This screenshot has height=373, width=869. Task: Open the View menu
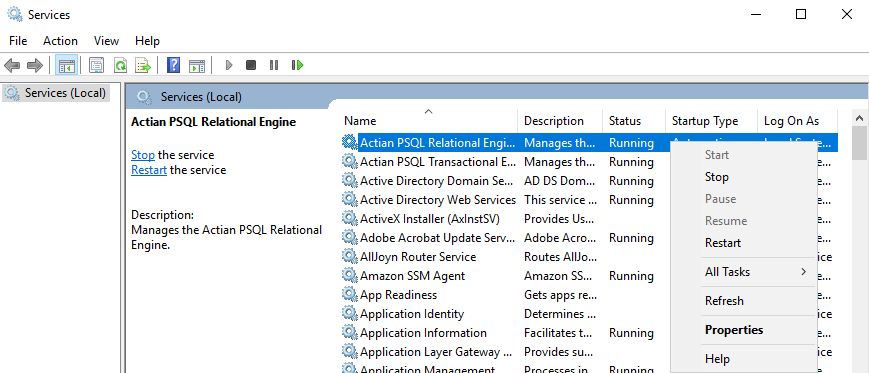point(106,41)
